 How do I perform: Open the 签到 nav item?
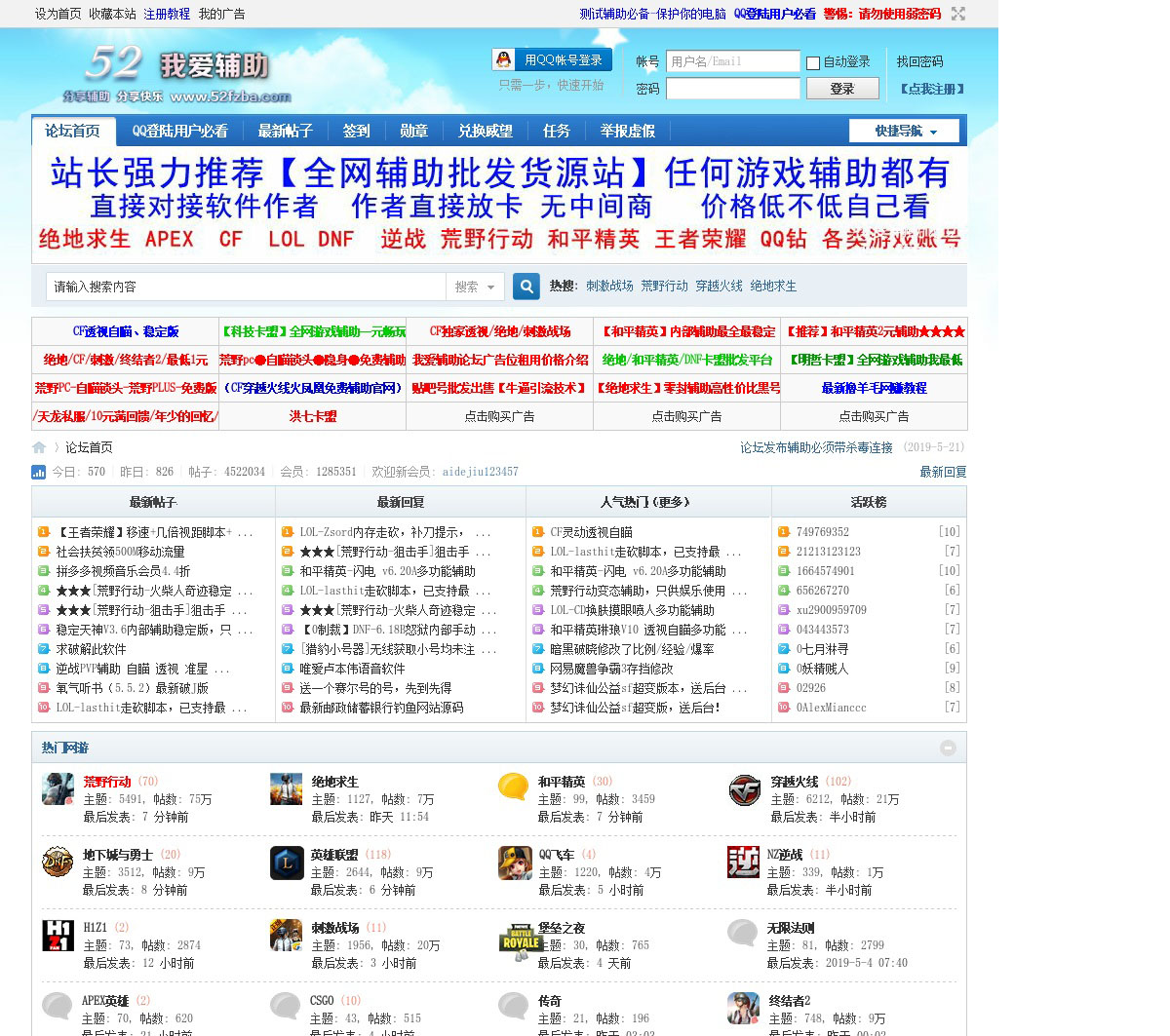356,131
